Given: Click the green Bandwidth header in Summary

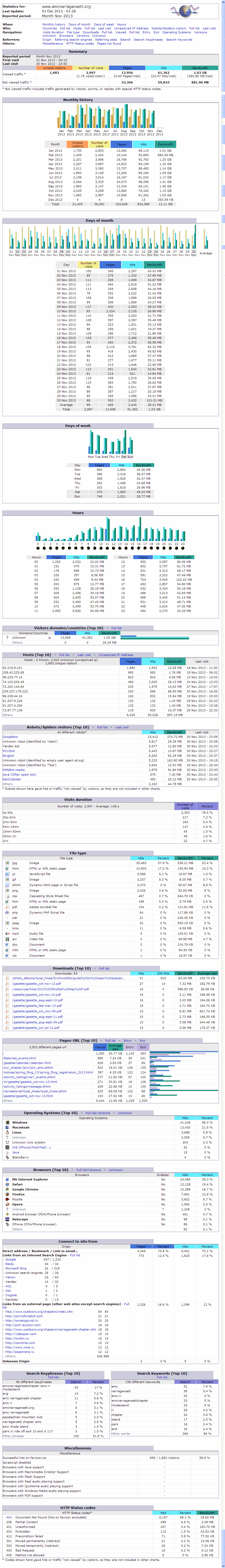Looking at the screenshot, I should tap(200, 68).
